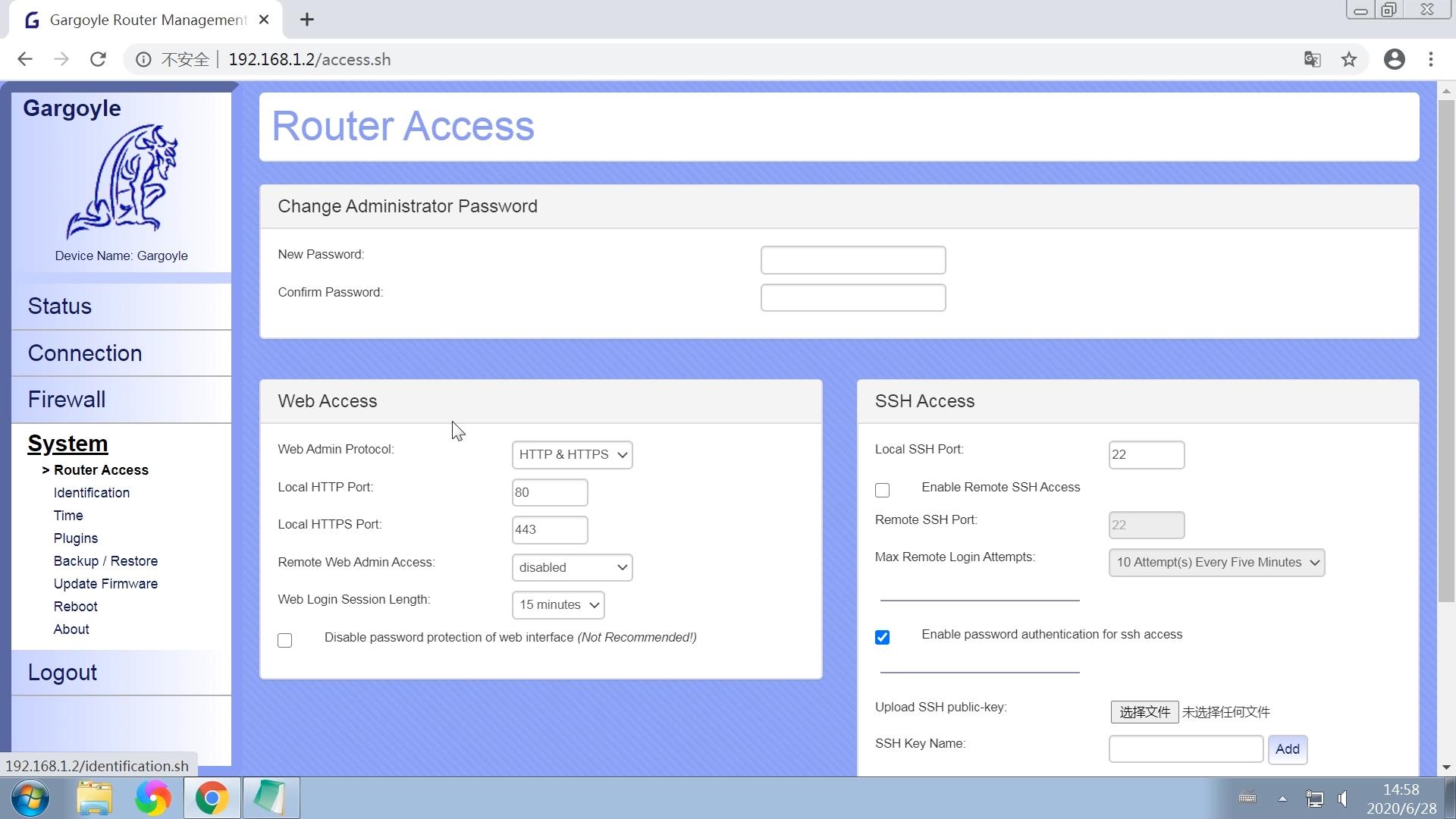The image size is (1456, 819).
Task: Open the Firewall menu section
Action: (67, 400)
